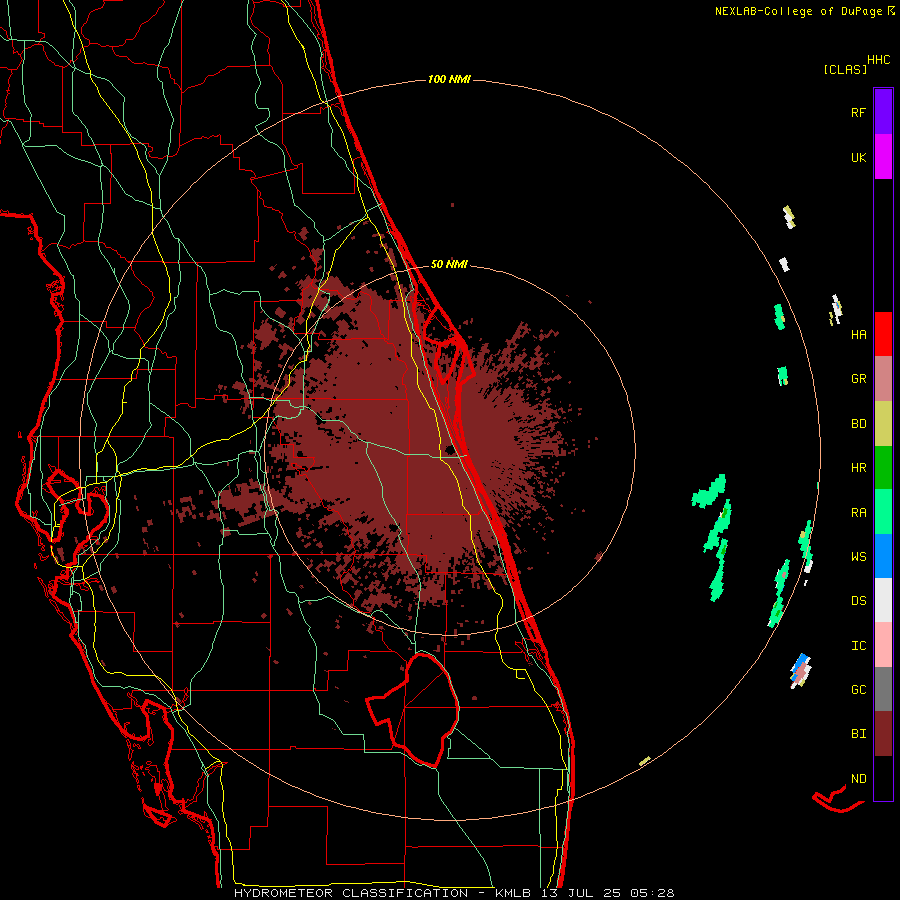Click the '50 NMI' range ring label
The image size is (900, 900).
coord(449,265)
